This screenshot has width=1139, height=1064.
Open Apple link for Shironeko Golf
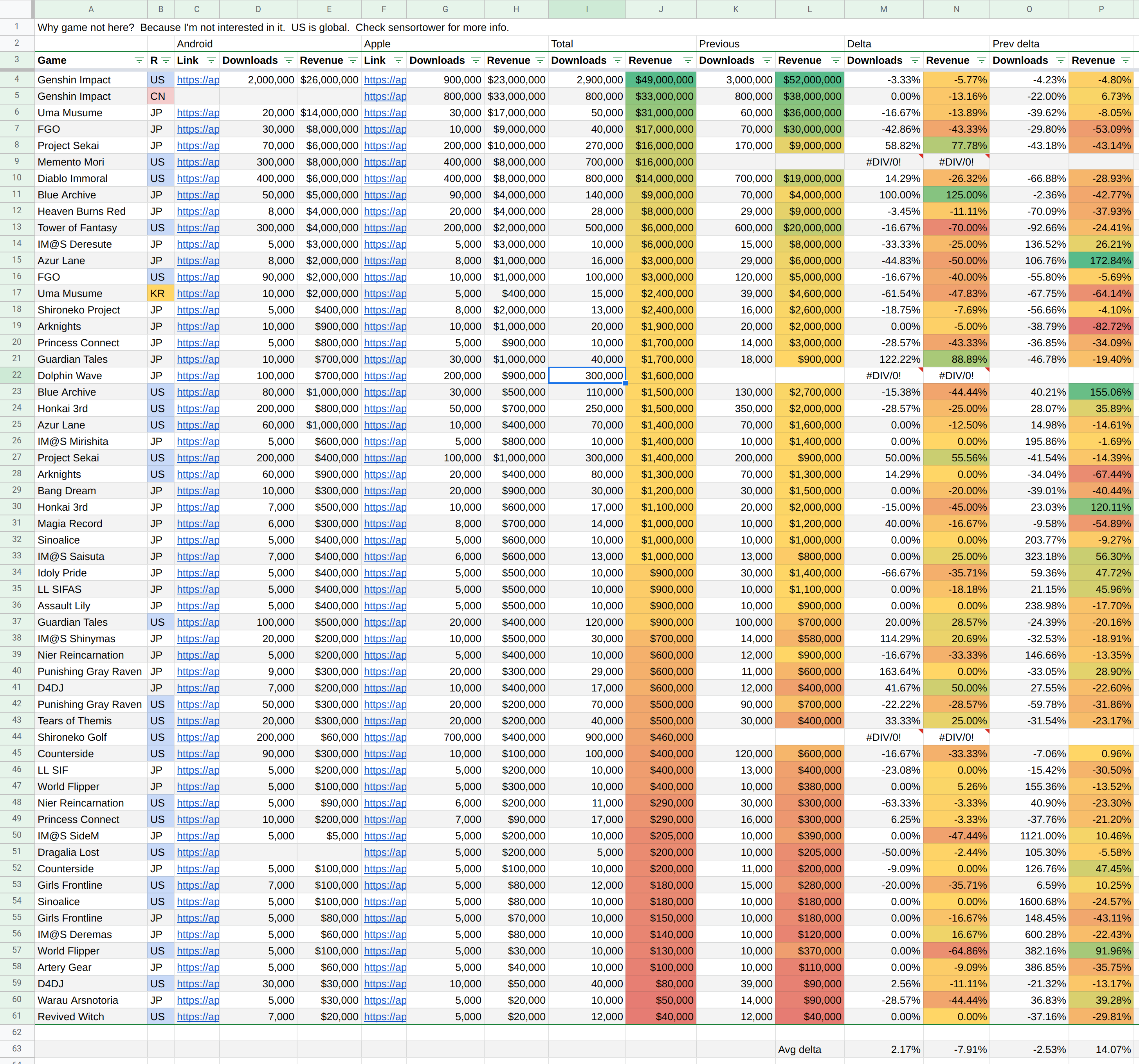(x=385, y=738)
